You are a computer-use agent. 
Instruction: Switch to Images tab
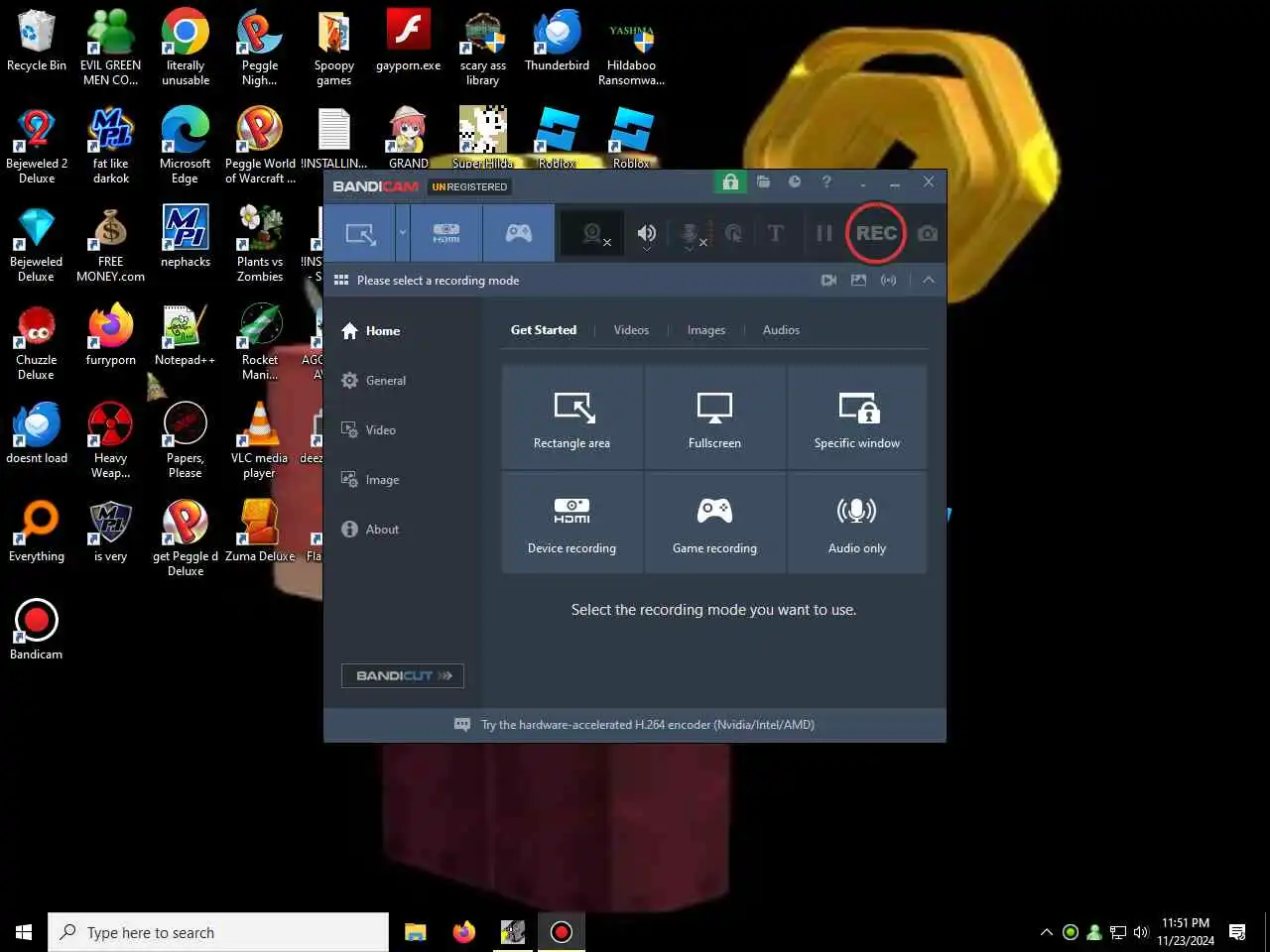706,330
